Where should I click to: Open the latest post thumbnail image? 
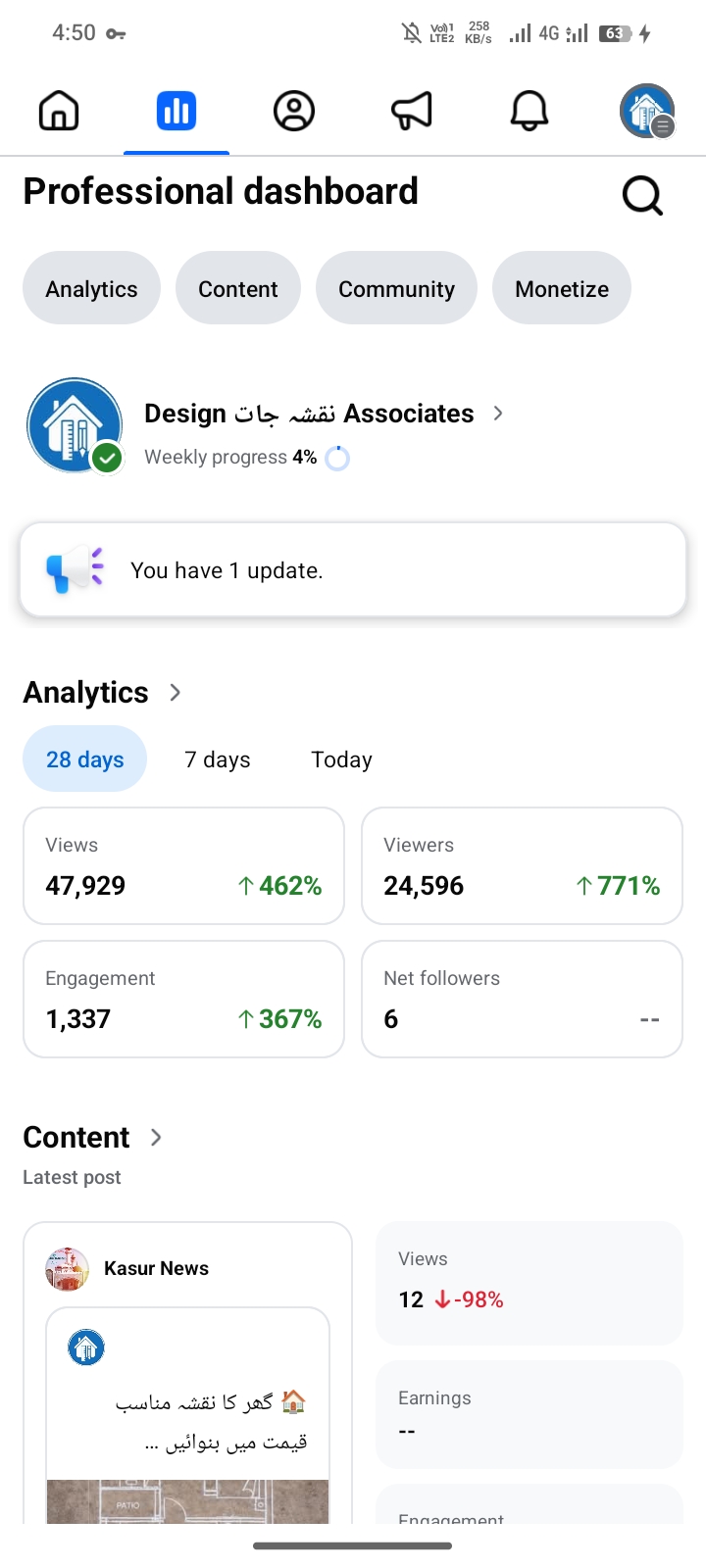coord(187,1499)
